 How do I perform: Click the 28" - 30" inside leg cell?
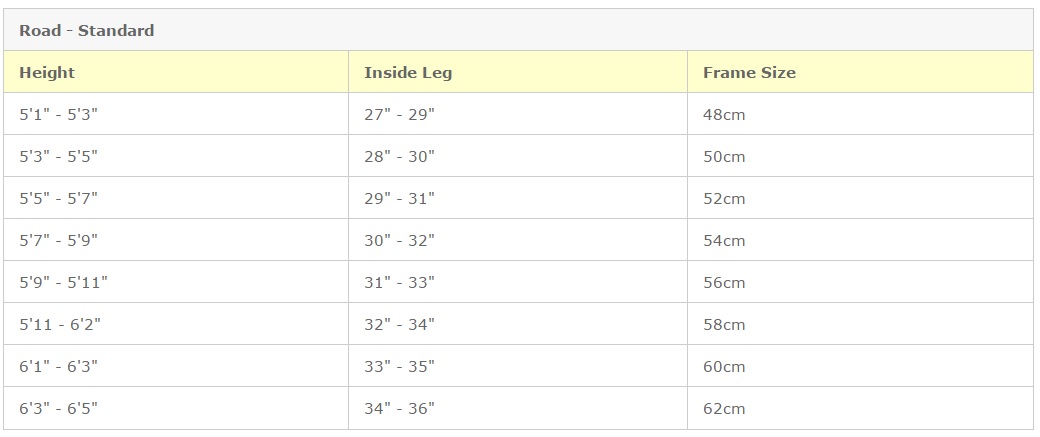[399, 157]
